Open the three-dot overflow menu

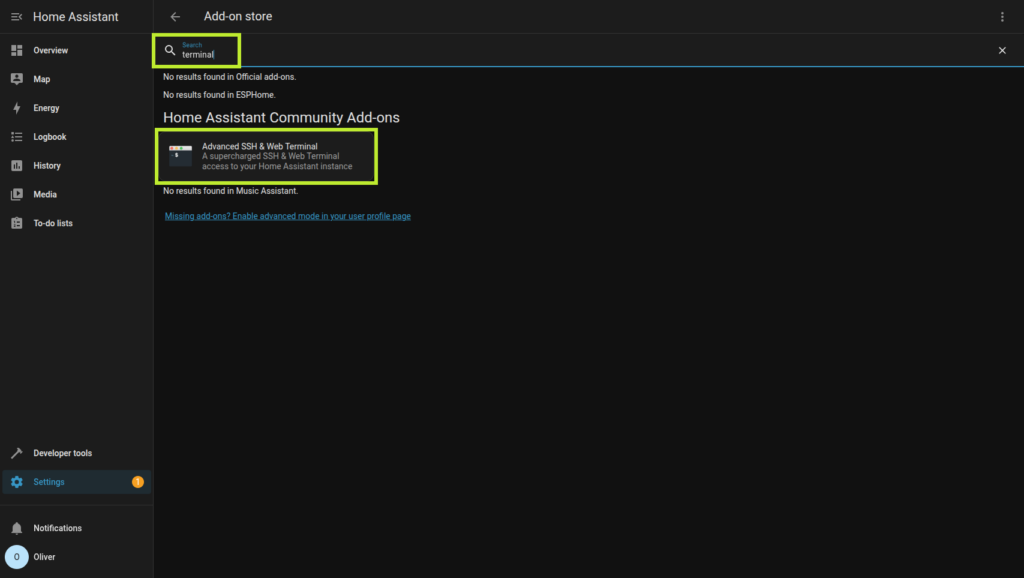point(1002,17)
